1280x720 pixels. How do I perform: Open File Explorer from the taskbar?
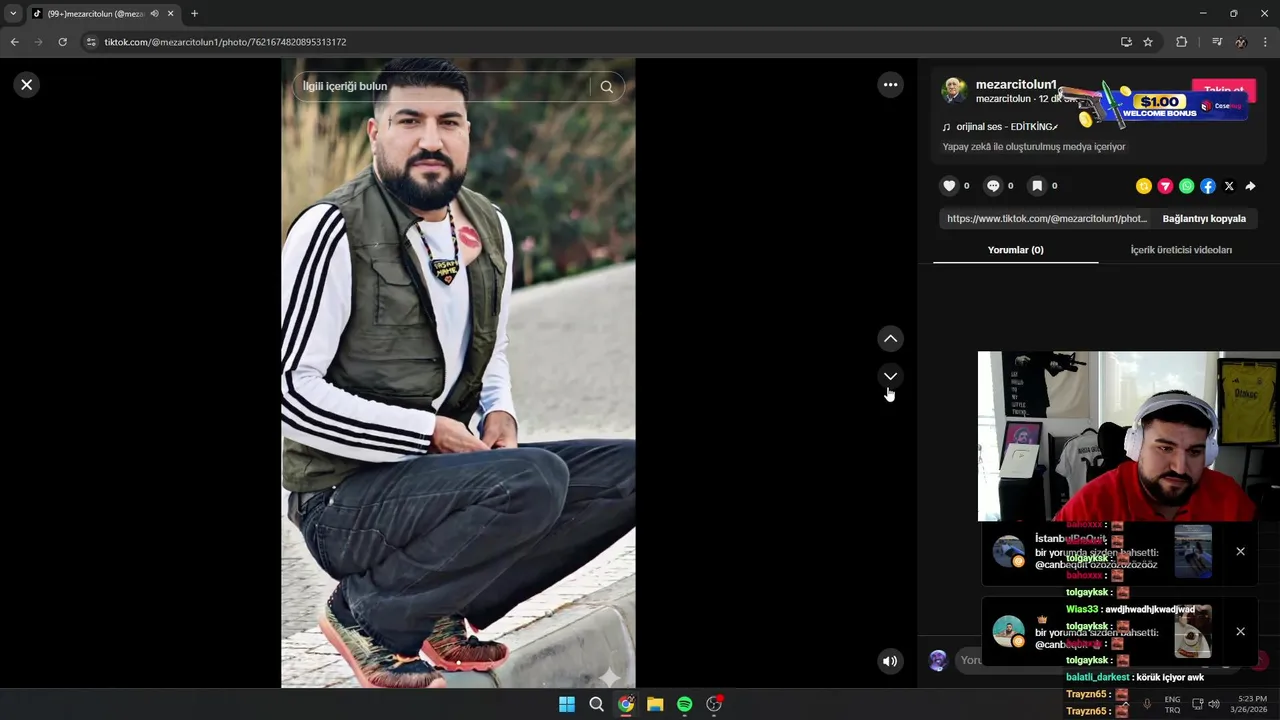pyautogui.click(x=655, y=704)
